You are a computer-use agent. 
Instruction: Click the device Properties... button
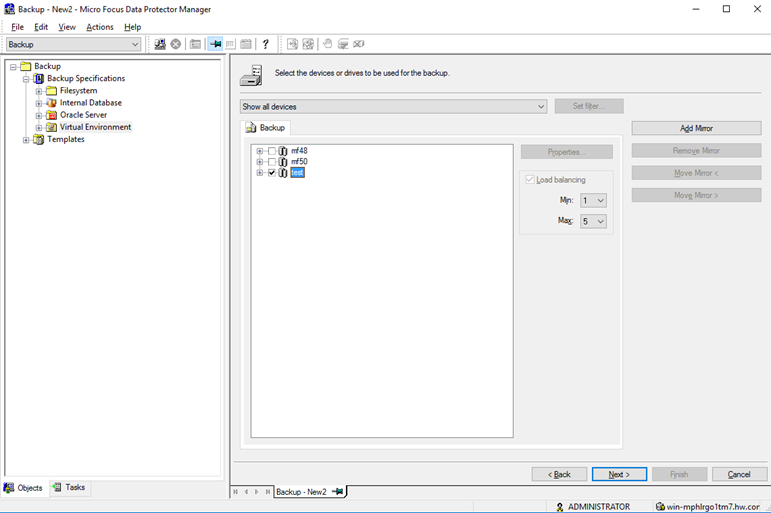(x=567, y=152)
